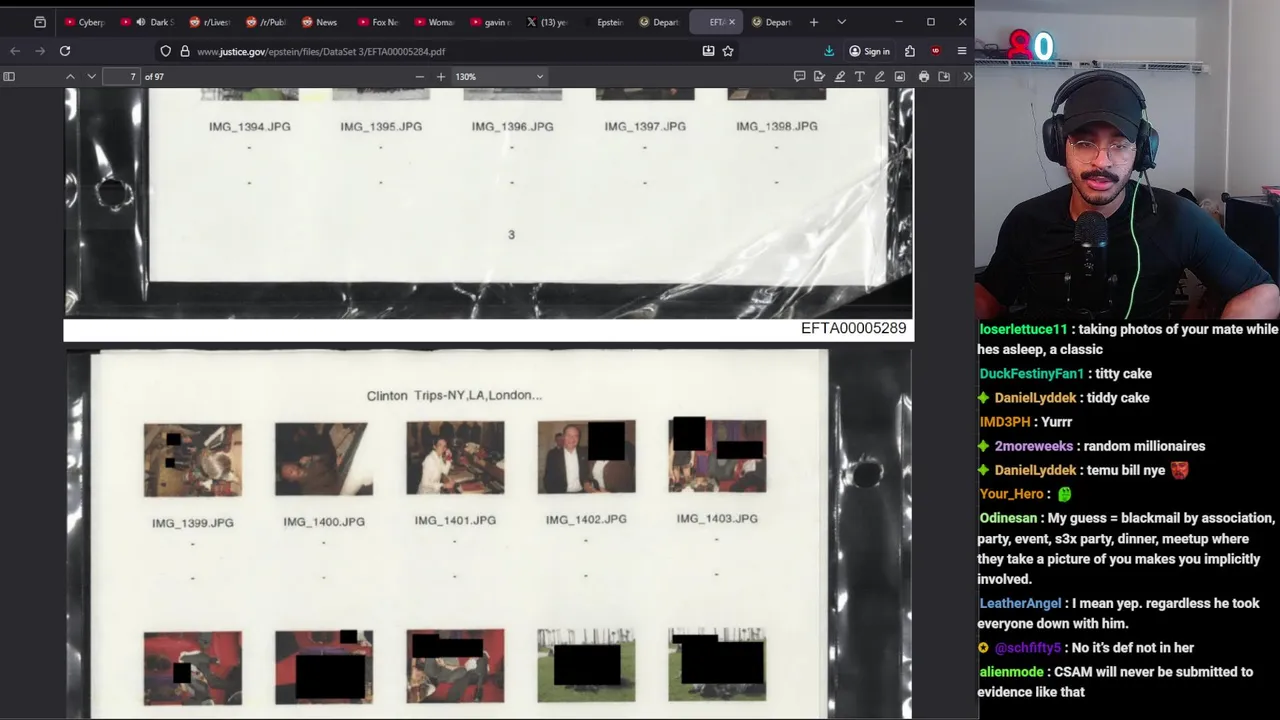Image resolution: width=1280 pixels, height=720 pixels.
Task: Switch to the X (13) tab
Action: pos(546,22)
